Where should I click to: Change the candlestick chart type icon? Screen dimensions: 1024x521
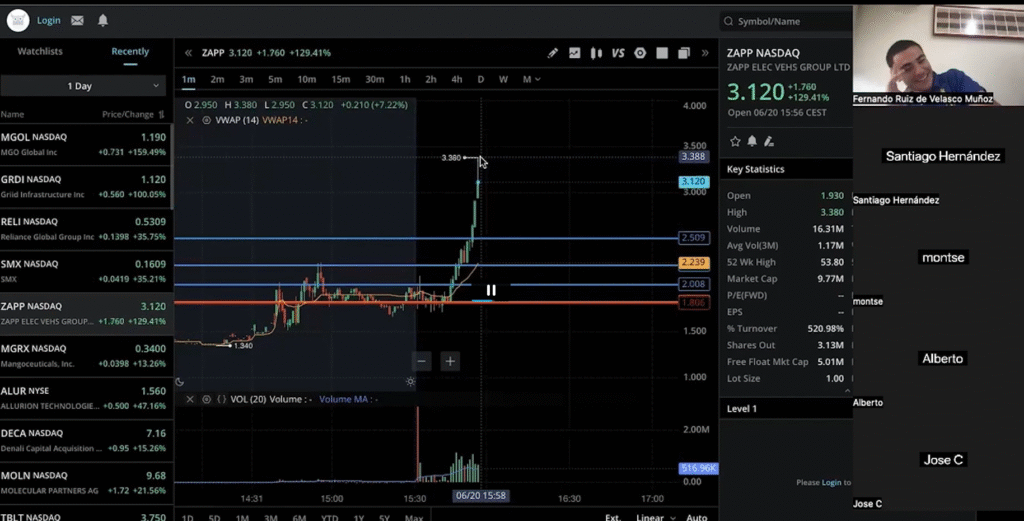[596, 53]
